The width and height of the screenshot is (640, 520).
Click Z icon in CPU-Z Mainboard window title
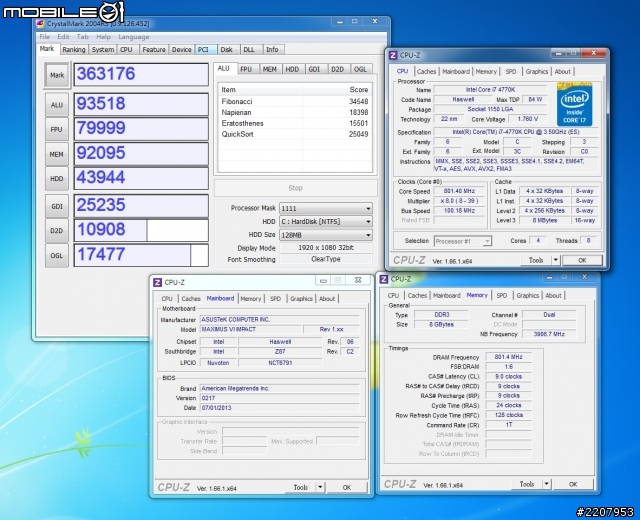click(158, 282)
